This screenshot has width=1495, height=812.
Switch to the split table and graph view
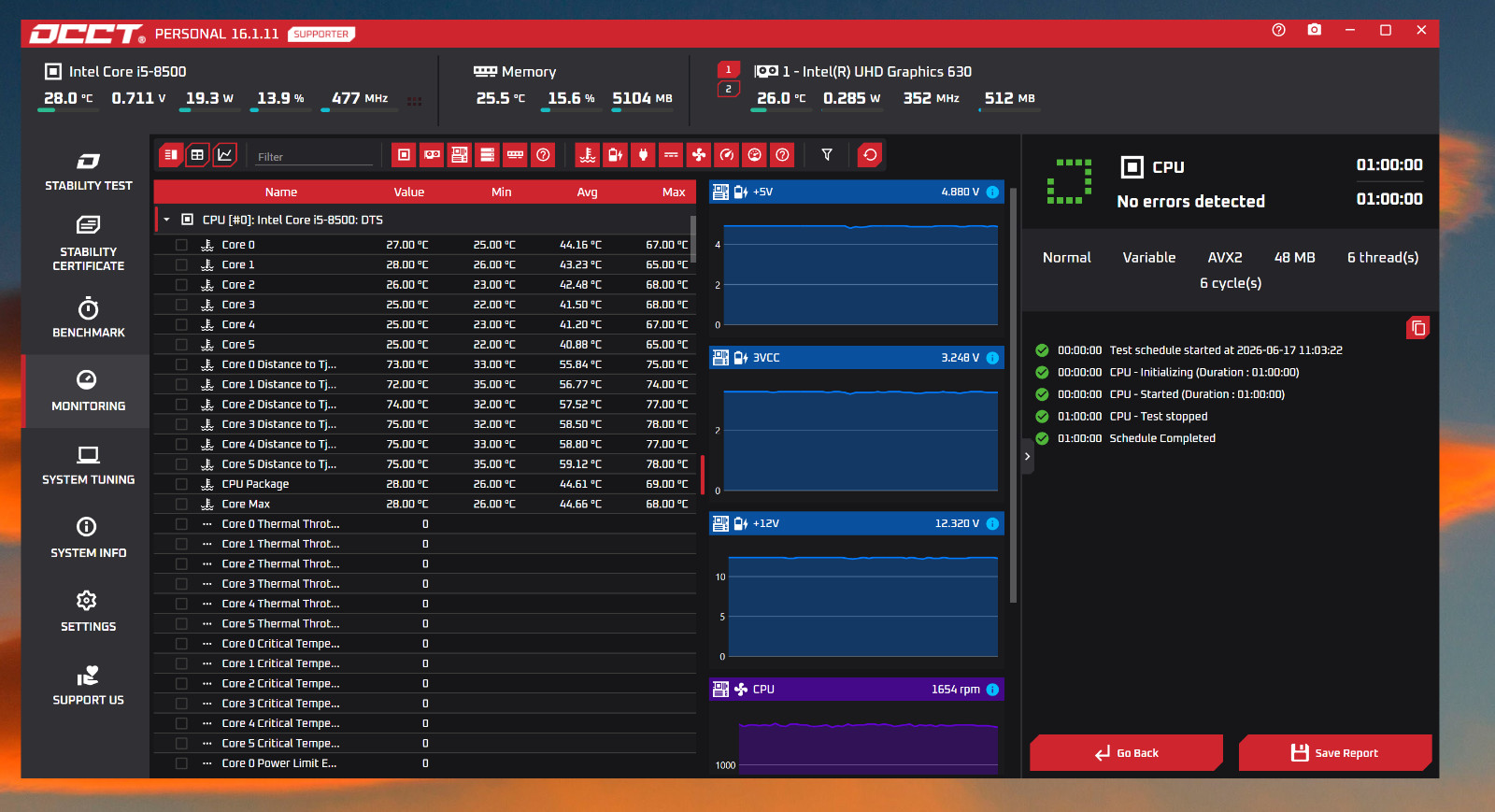point(170,155)
